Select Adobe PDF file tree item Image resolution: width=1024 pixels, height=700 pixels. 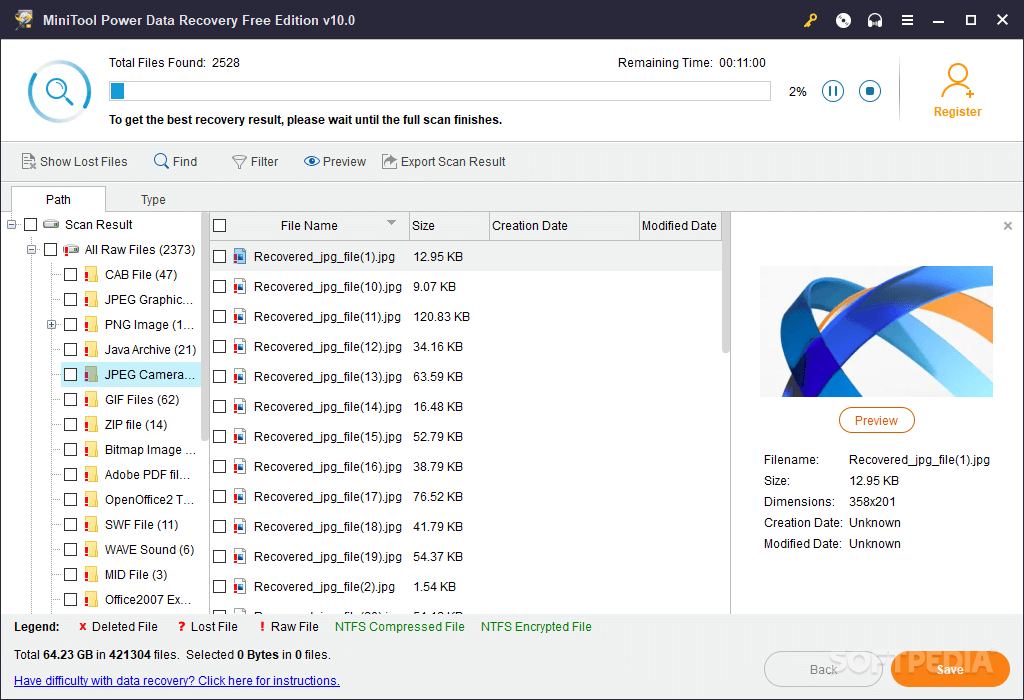click(147, 475)
